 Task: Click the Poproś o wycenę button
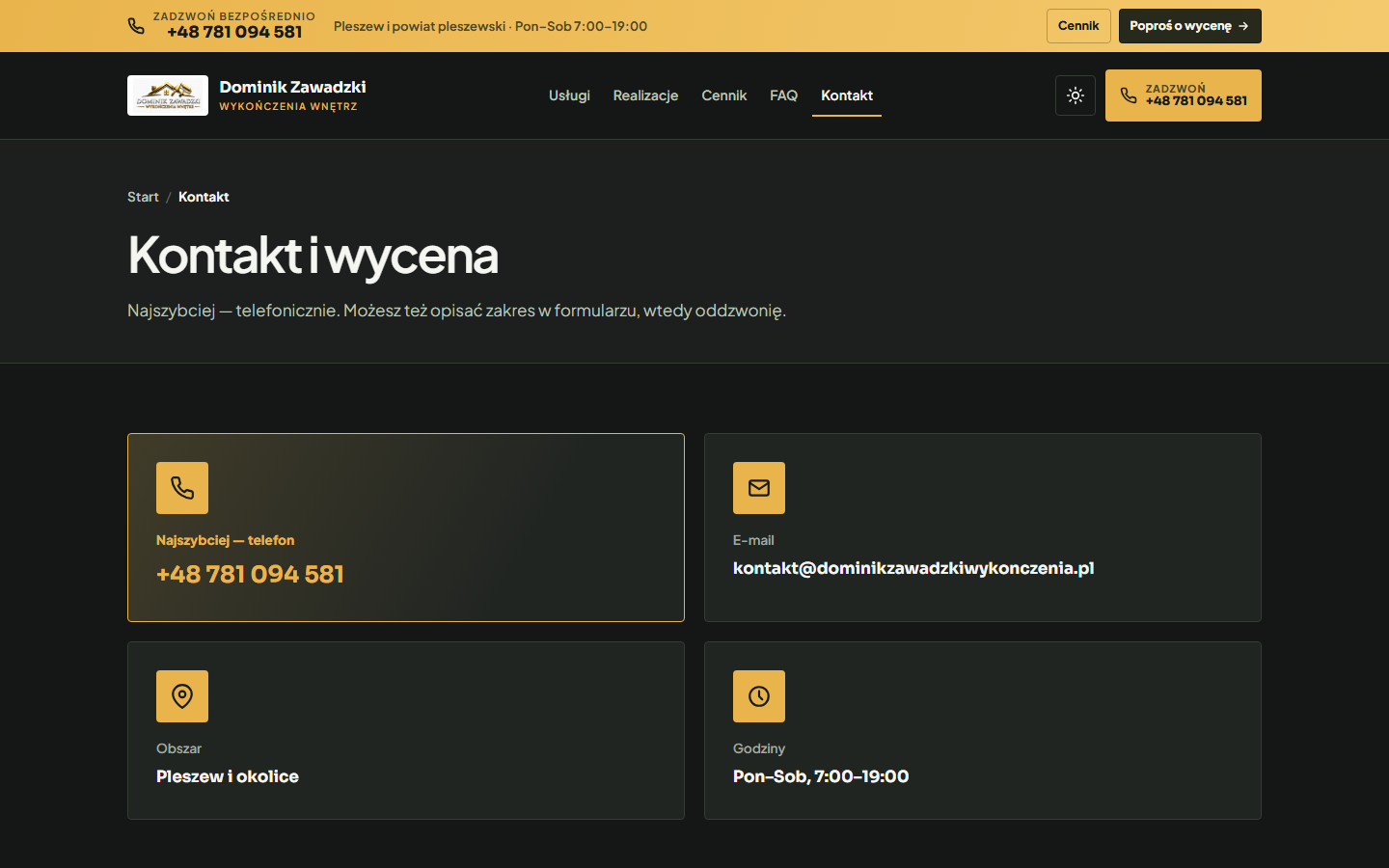(1189, 26)
